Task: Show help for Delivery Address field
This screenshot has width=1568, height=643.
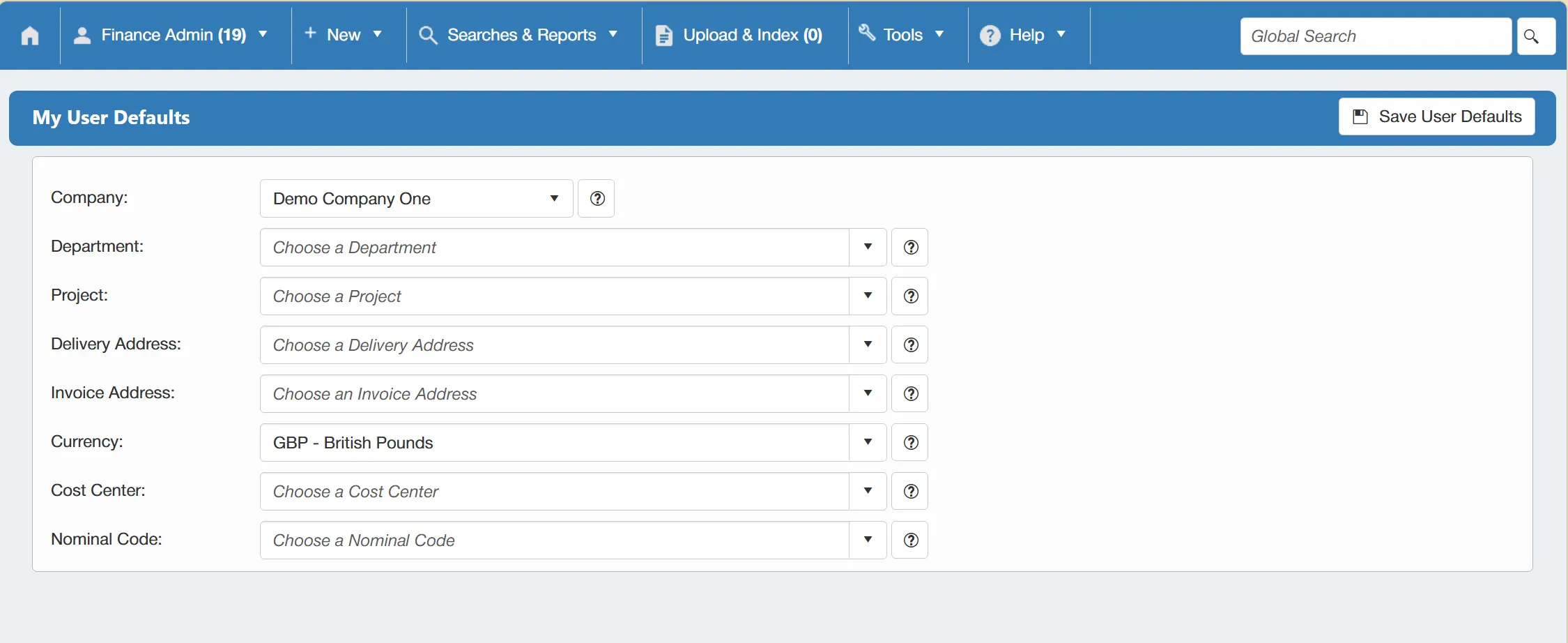Action: tap(910, 345)
